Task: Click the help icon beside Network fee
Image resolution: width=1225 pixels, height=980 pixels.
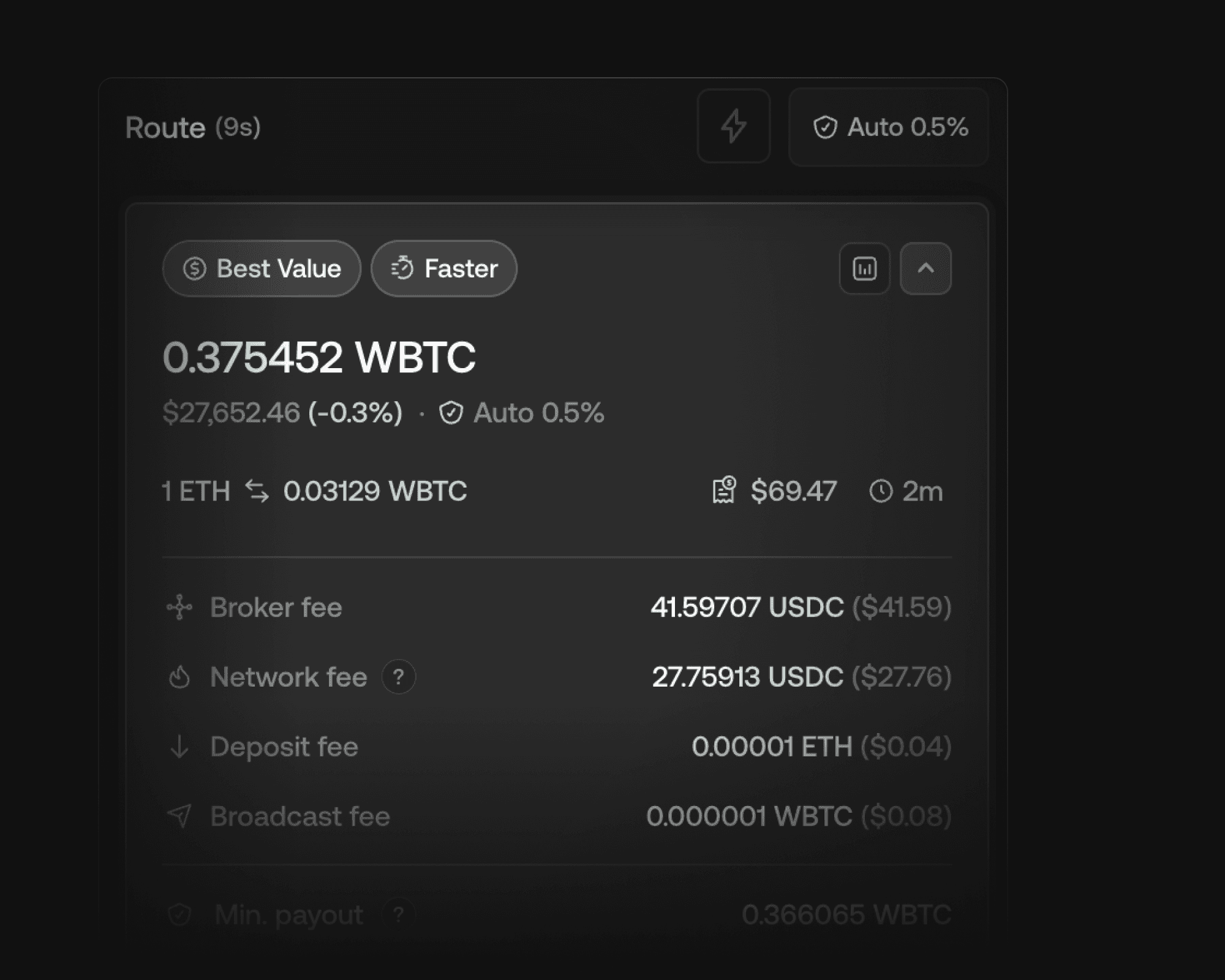Action: pos(399,677)
